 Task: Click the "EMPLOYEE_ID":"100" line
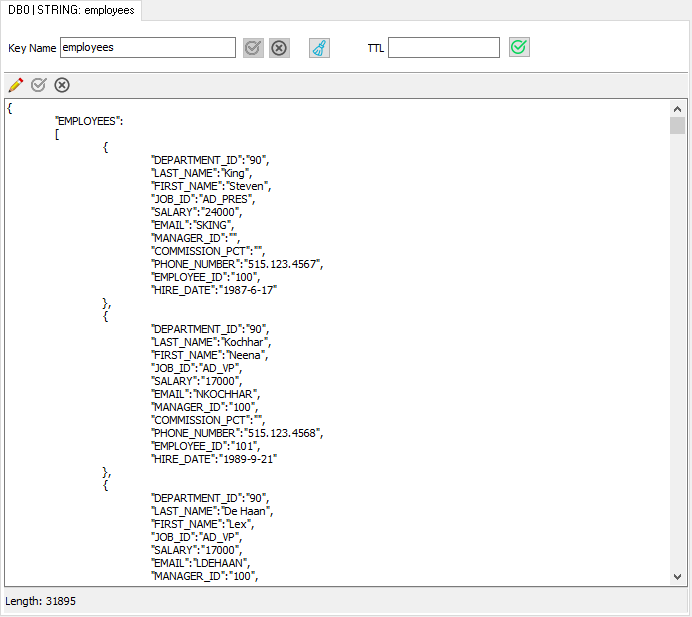coord(205,277)
